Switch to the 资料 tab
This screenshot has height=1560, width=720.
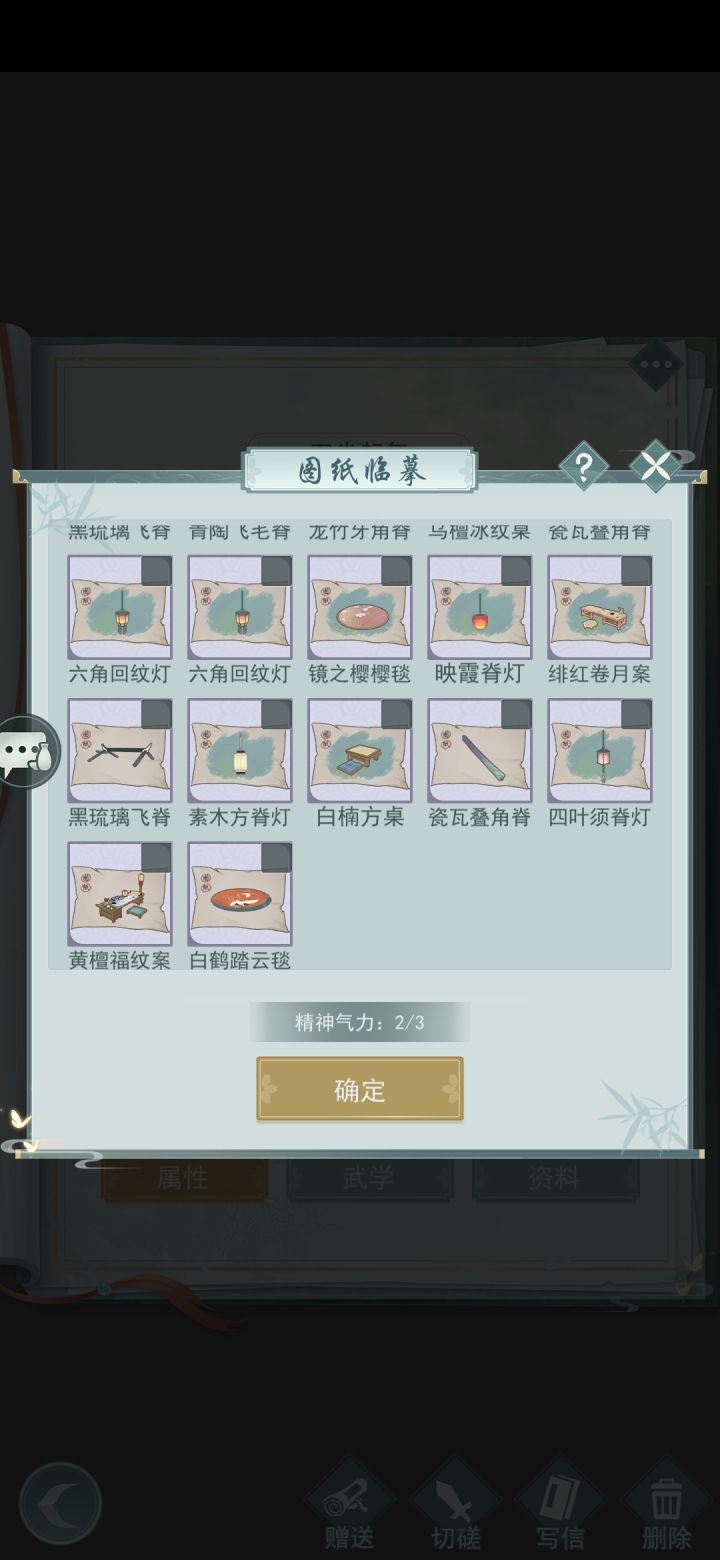coord(554,1179)
